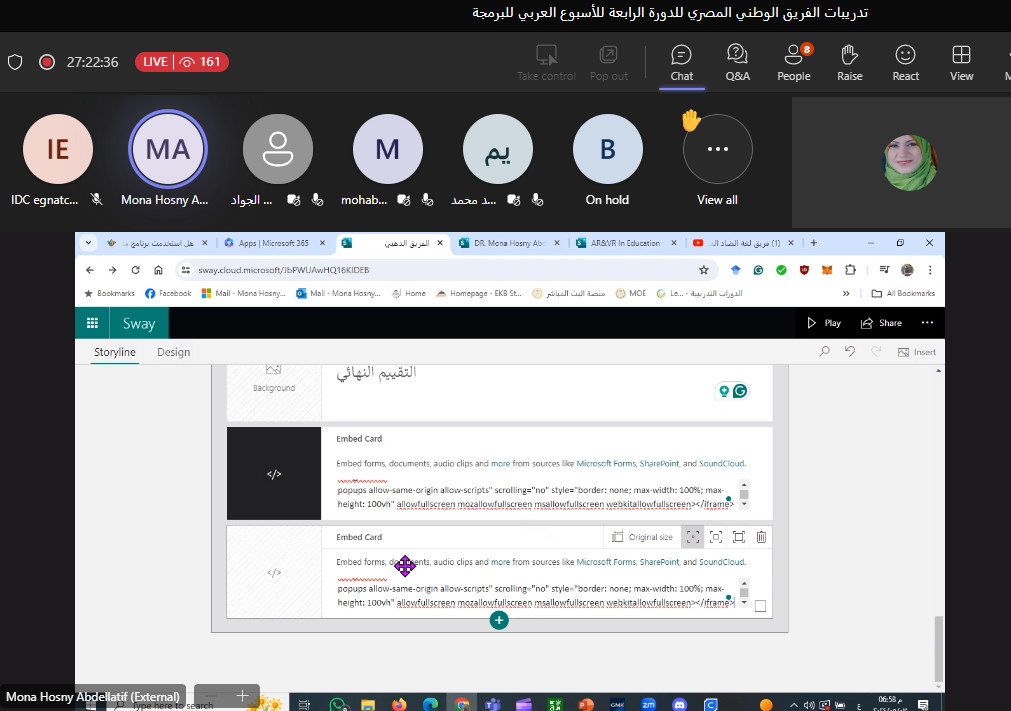Viewport: 1011px width, 711px height.
Task: Expand hidden bookmarks chevron
Action: pos(846,293)
